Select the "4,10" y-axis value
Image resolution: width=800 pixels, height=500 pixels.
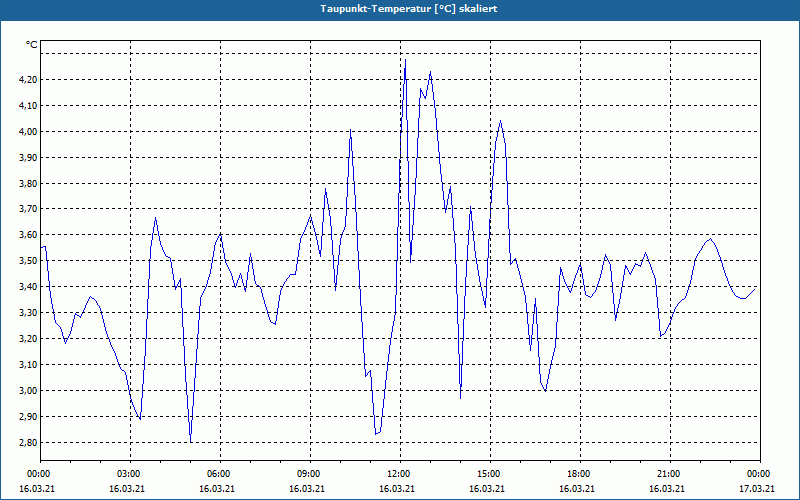tap(28, 106)
